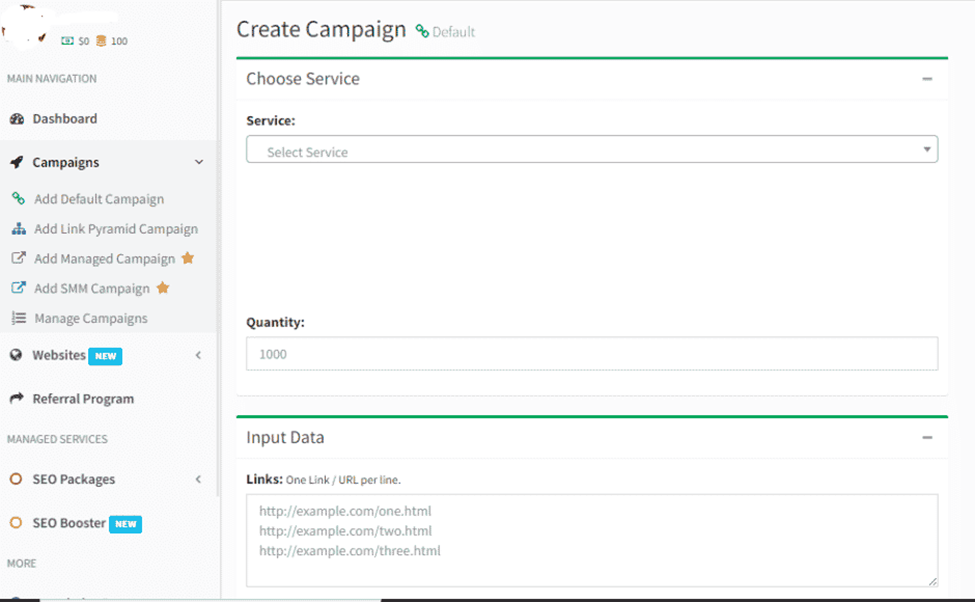Screen dimensions: 975x602
Task: Click the Websites globe icon
Action: pos(16,355)
